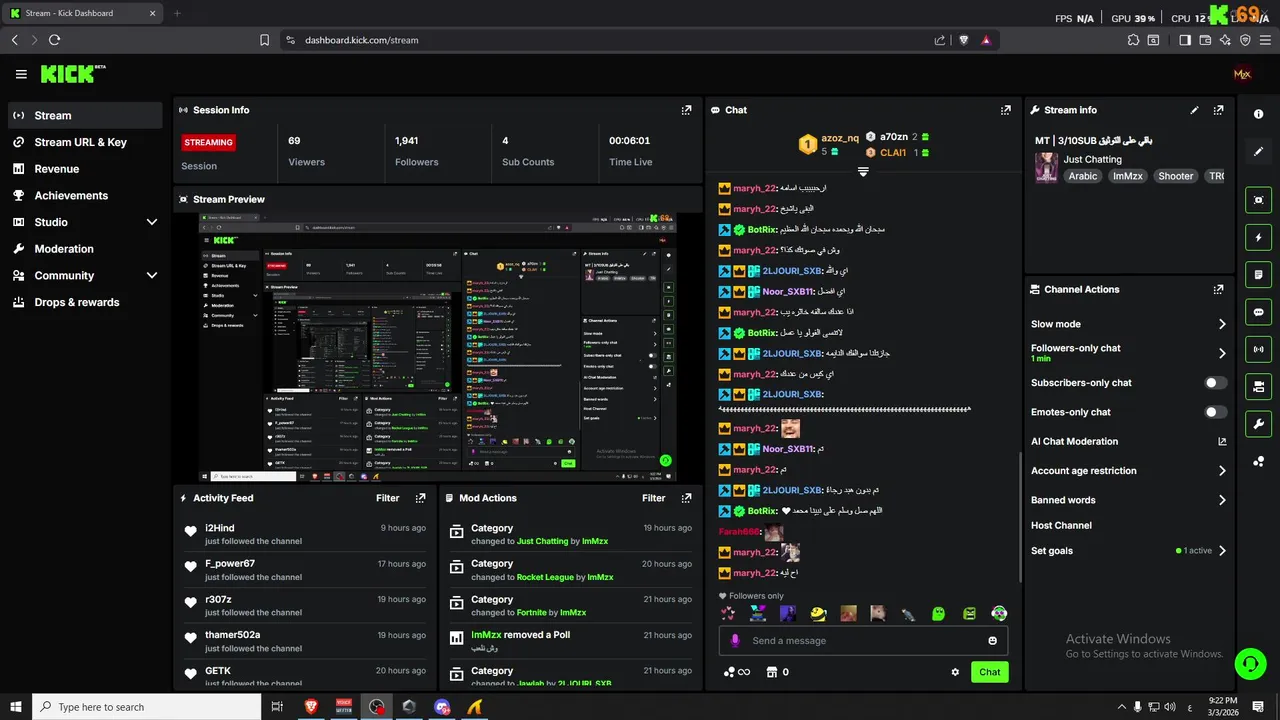The image size is (1280, 720).
Task: Pop out the Activity Feed panel
Action: pos(420,498)
